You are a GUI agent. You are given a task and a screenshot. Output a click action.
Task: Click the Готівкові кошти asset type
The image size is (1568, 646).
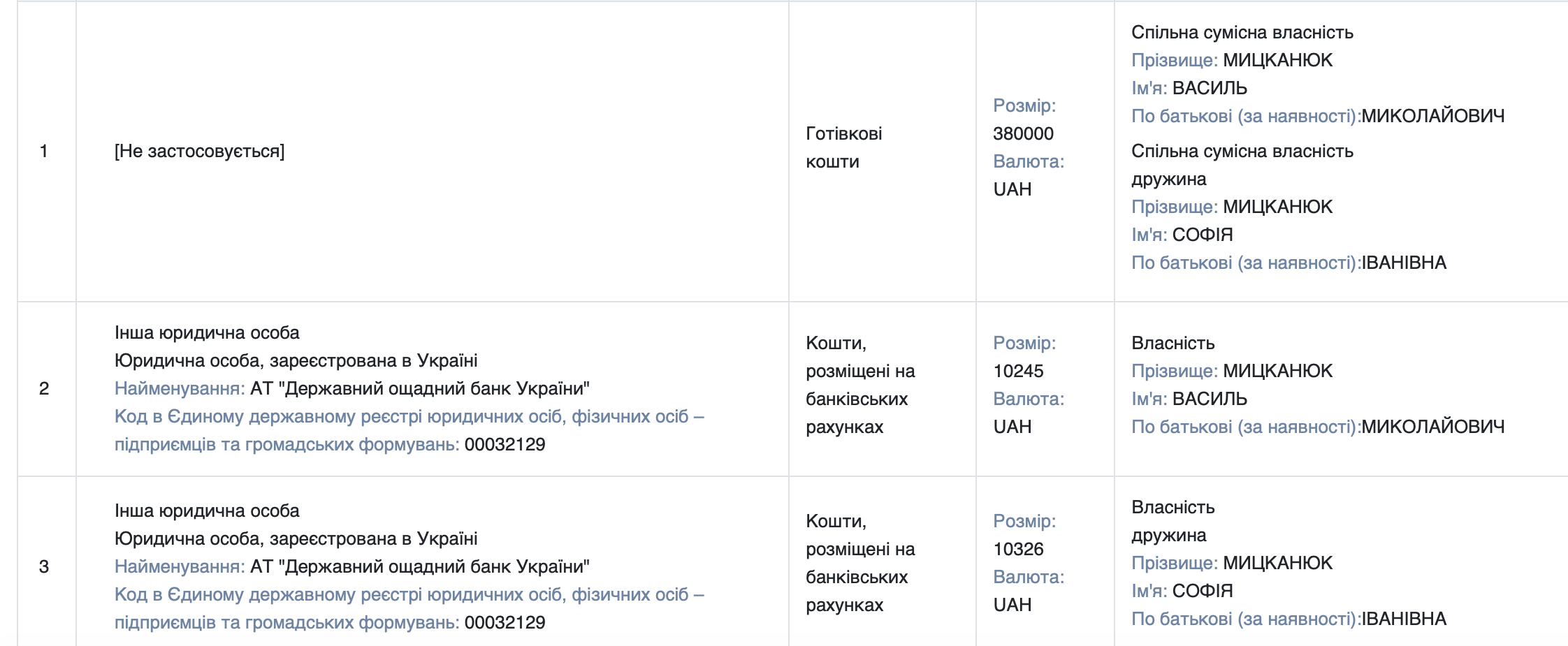tap(843, 147)
